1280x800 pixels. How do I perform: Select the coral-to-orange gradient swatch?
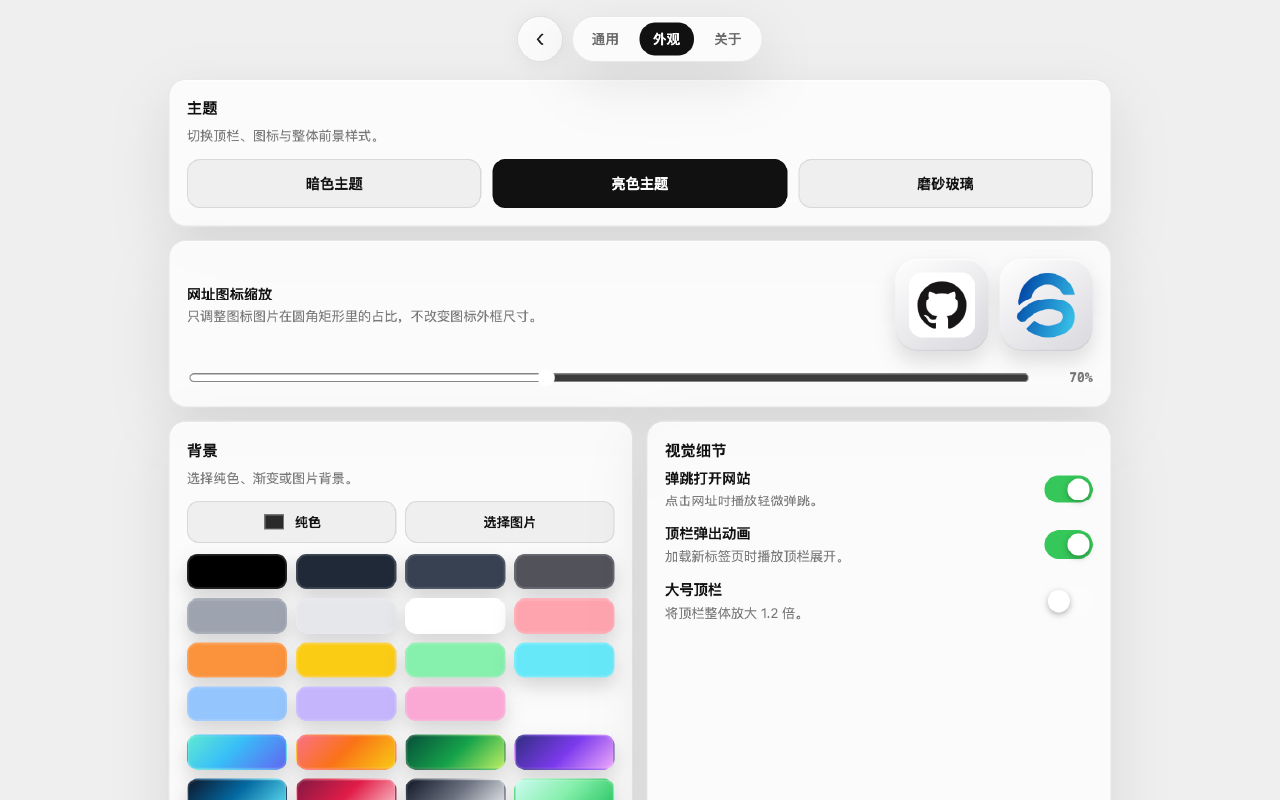(346, 752)
